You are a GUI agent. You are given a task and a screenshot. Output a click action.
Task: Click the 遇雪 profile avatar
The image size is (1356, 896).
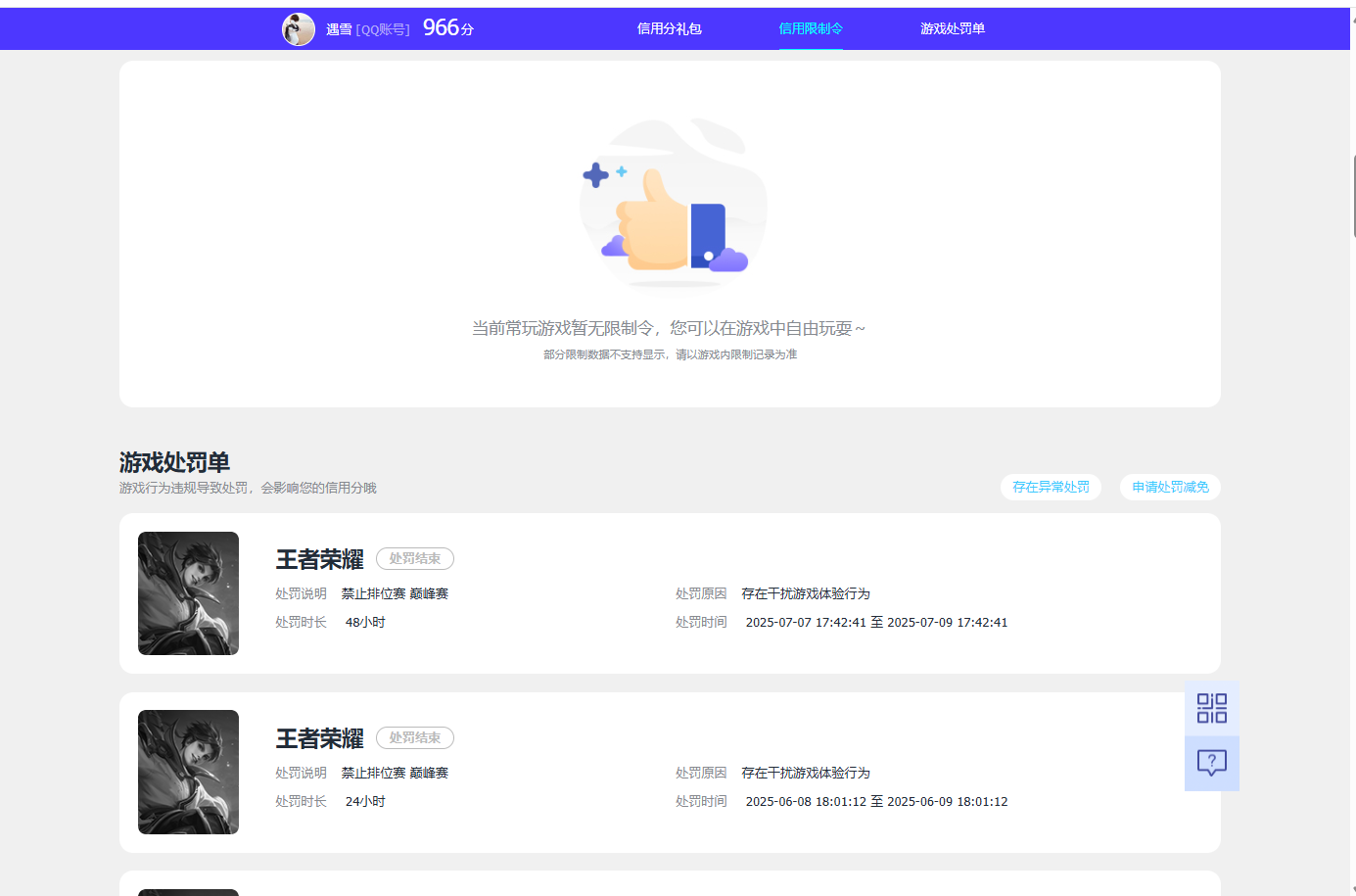coord(299,28)
